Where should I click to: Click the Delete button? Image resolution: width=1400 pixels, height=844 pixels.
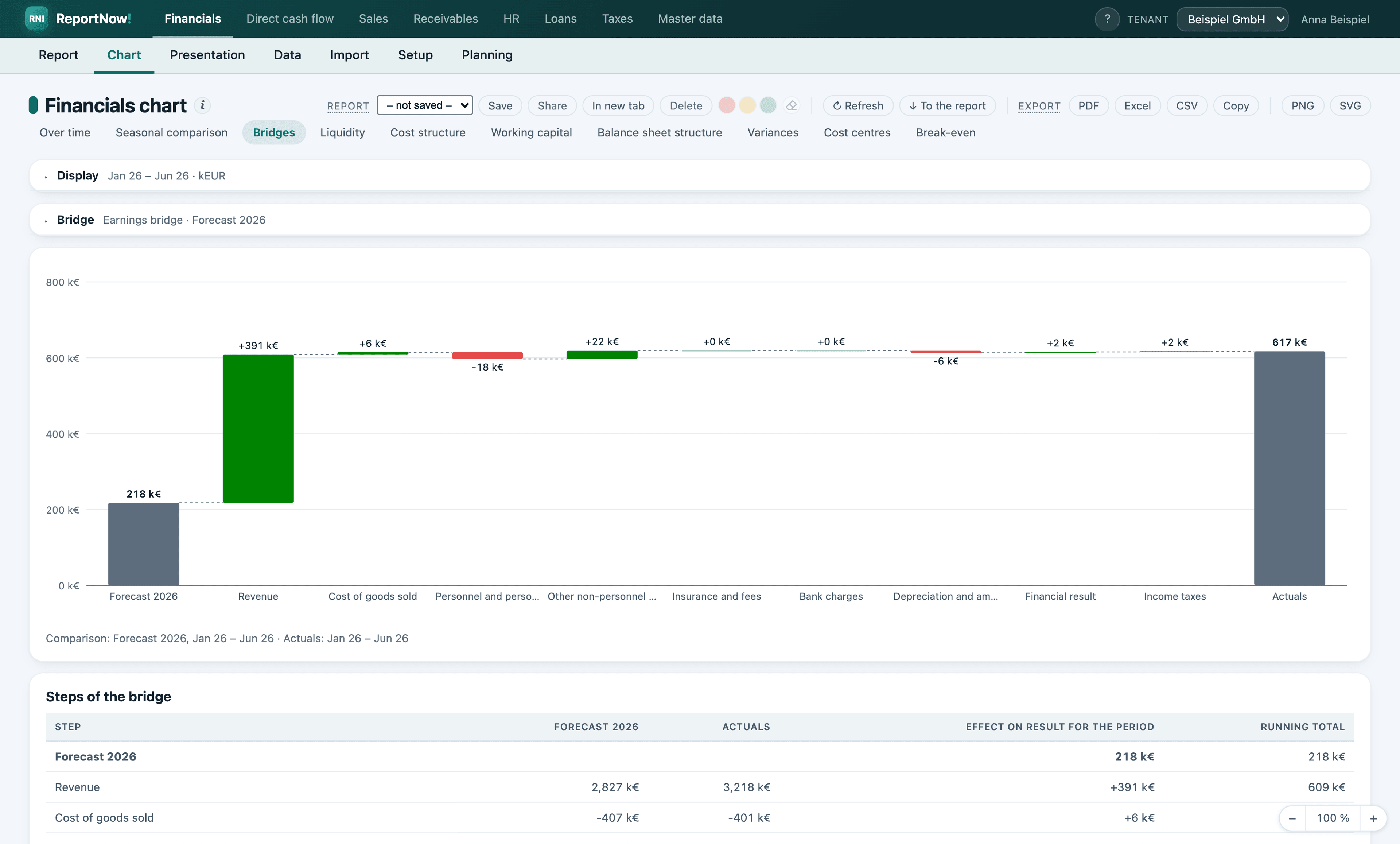(x=686, y=106)
